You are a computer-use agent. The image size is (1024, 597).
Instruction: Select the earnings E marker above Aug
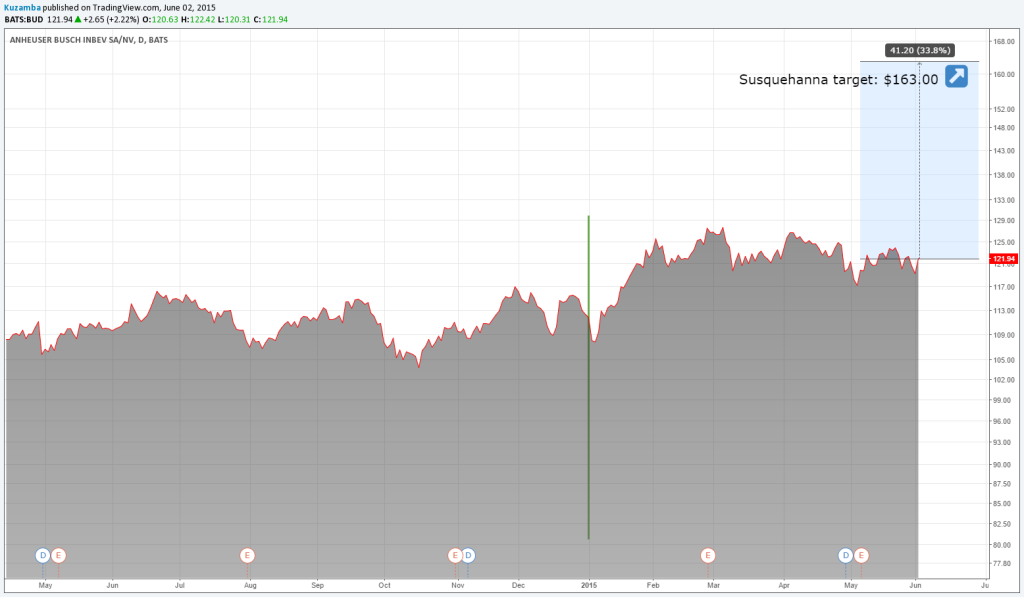(247, 555)
